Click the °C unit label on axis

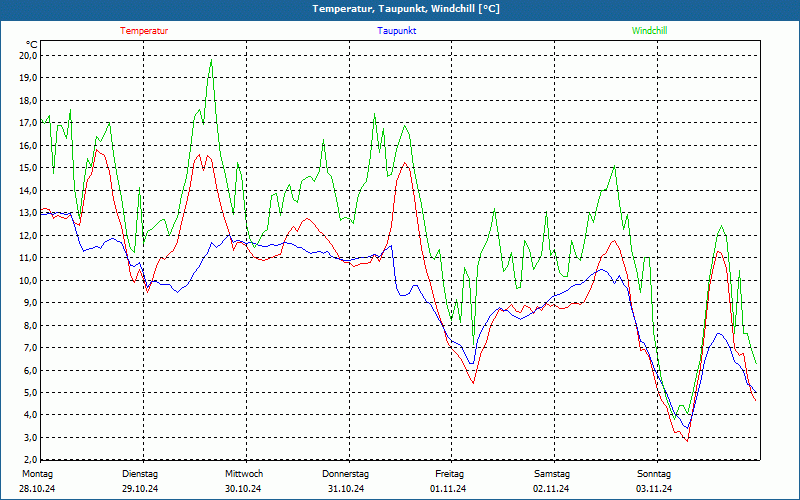[32, 45]
